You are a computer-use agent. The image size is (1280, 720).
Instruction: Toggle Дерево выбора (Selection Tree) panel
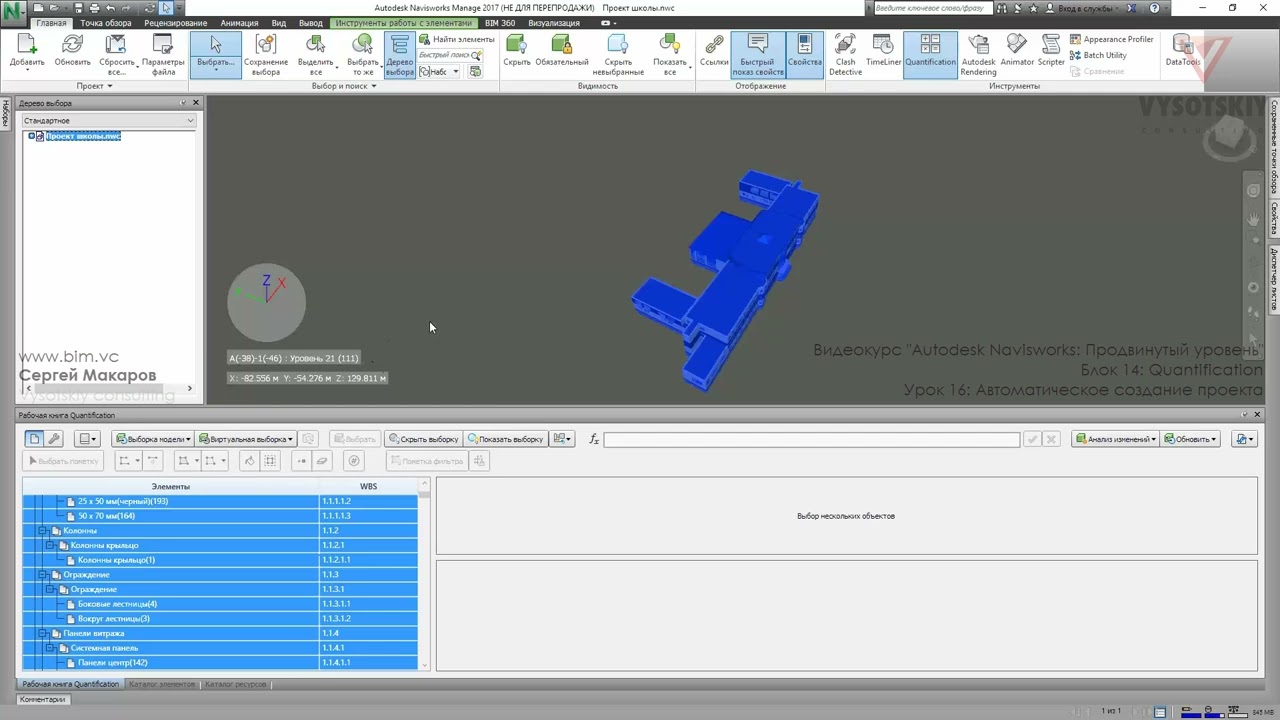pyautogui.click(x=399, y=54)
